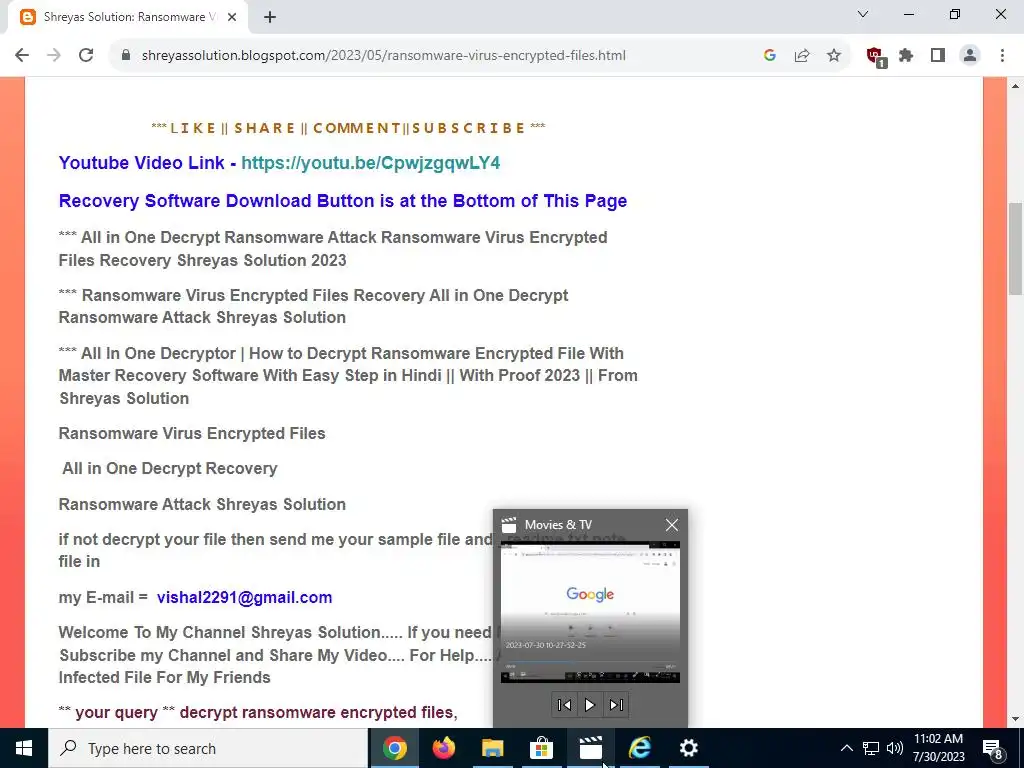This screenshot has width=1024, height=768.
Task: View site info via the padlock icon
Action: (x=126, y=56)
